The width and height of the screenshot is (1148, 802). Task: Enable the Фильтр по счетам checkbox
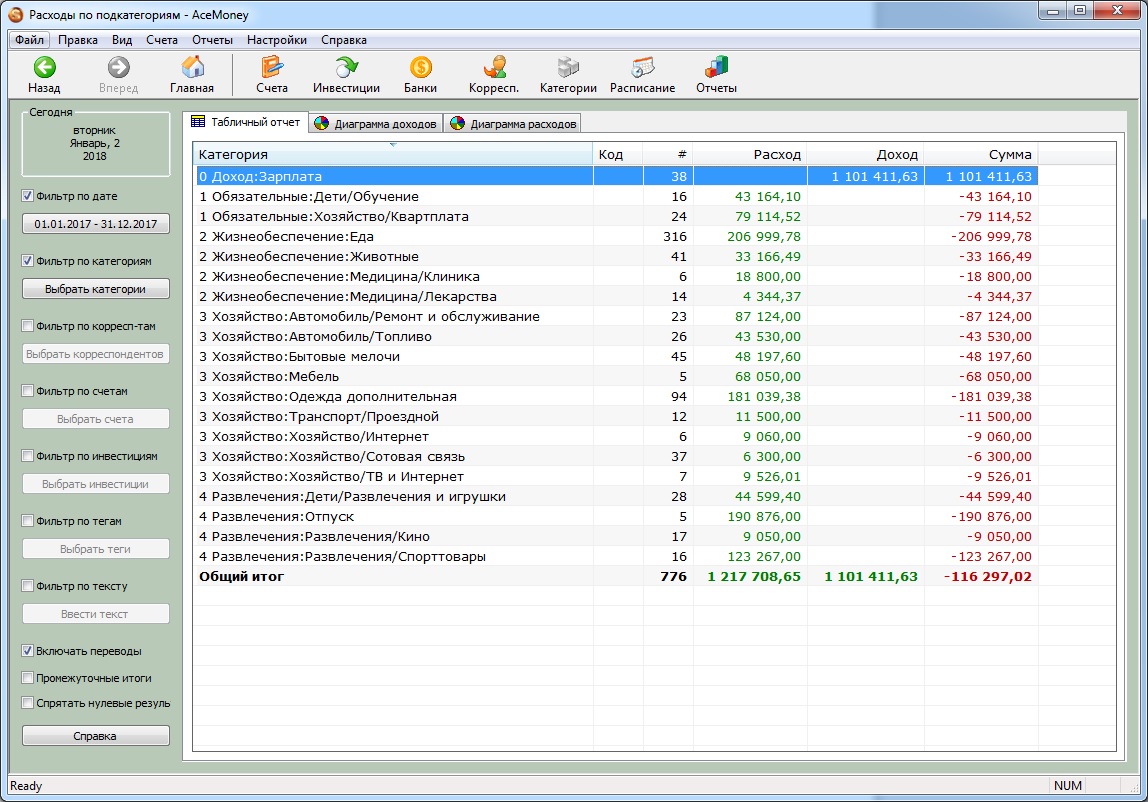[28, 391]
